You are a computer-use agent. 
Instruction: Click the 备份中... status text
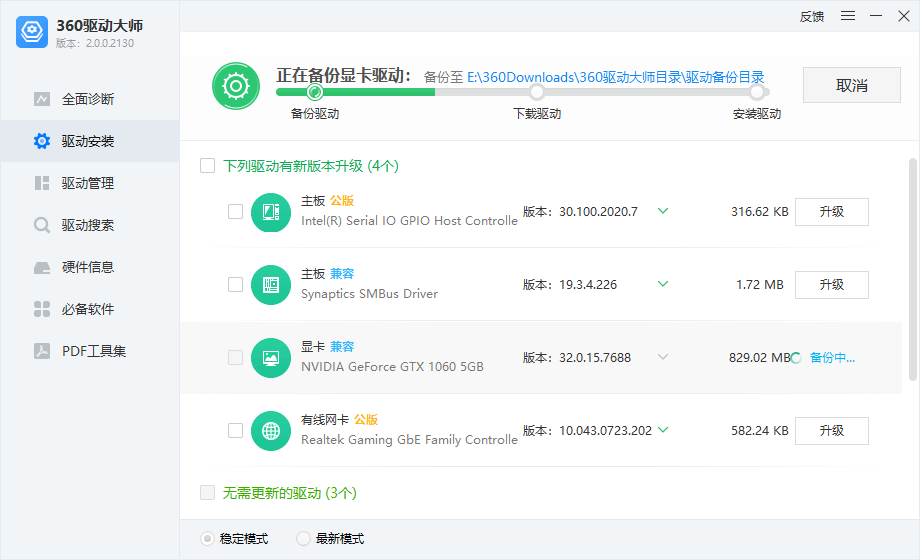(832, 357)
